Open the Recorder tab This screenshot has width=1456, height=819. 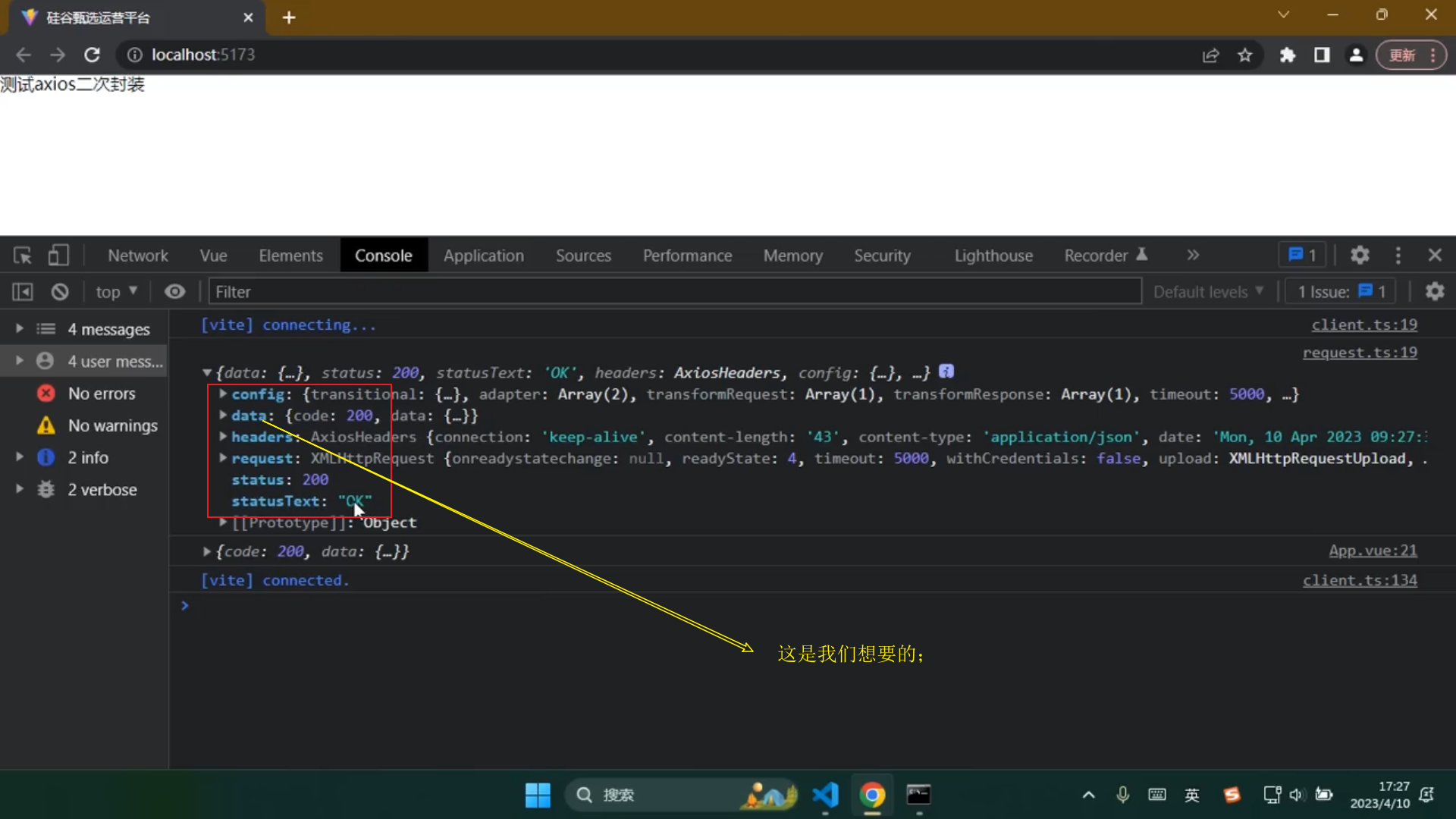click(x=1106, y=256)
